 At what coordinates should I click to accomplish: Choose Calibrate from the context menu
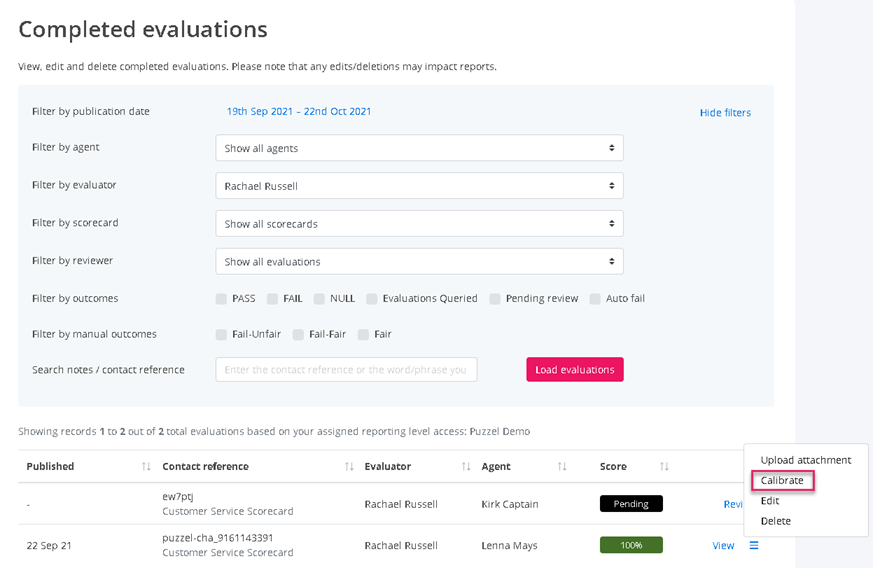coord(782,481)
